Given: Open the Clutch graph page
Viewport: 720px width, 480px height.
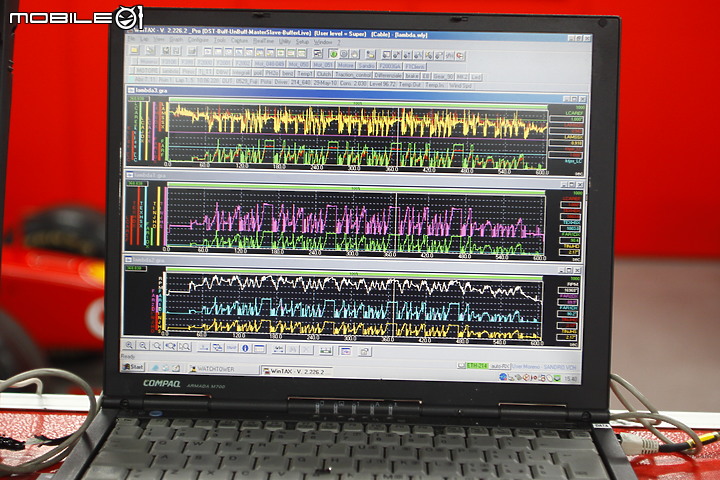Looking at the screenshot, I should point(324,74).
